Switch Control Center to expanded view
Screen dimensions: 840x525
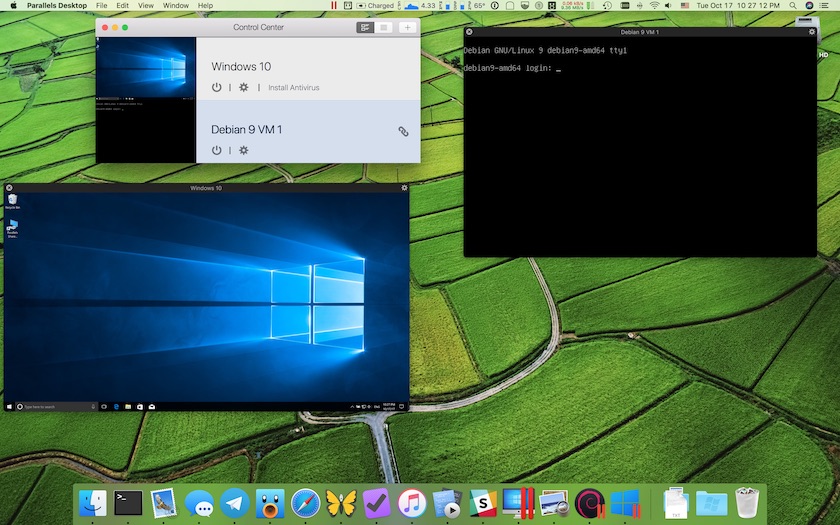tap(365, 27)
